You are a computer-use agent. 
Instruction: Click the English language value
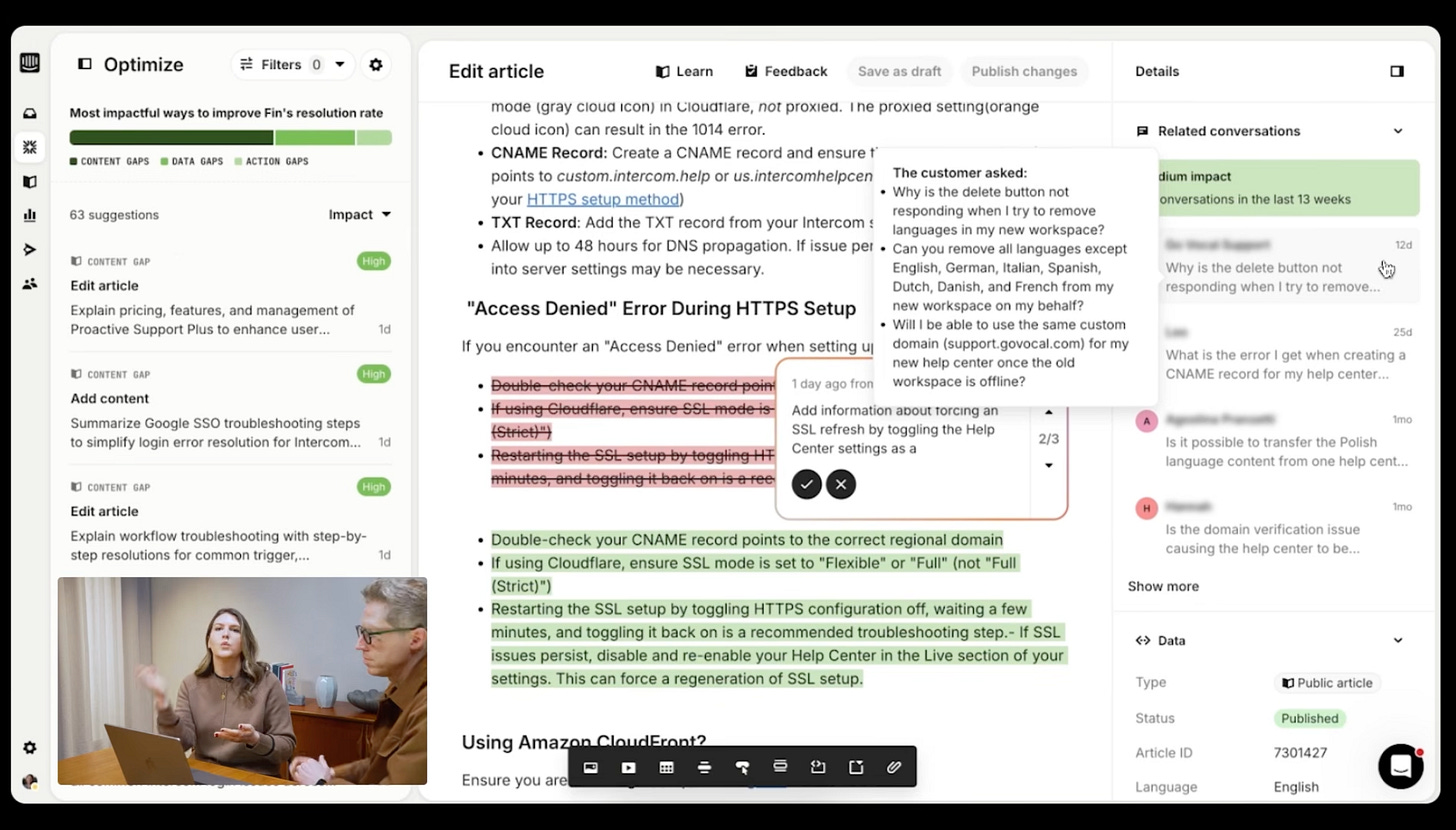[1296, 786]
